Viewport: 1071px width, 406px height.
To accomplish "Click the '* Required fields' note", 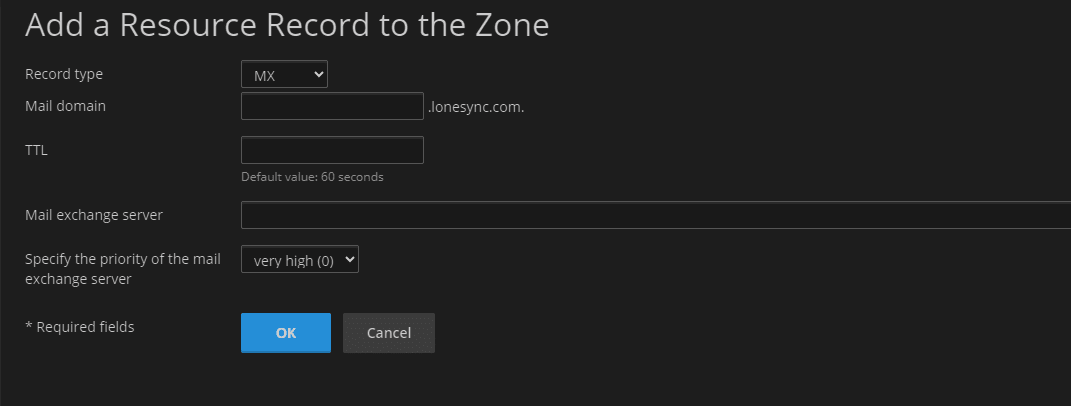I will point(80,326).
